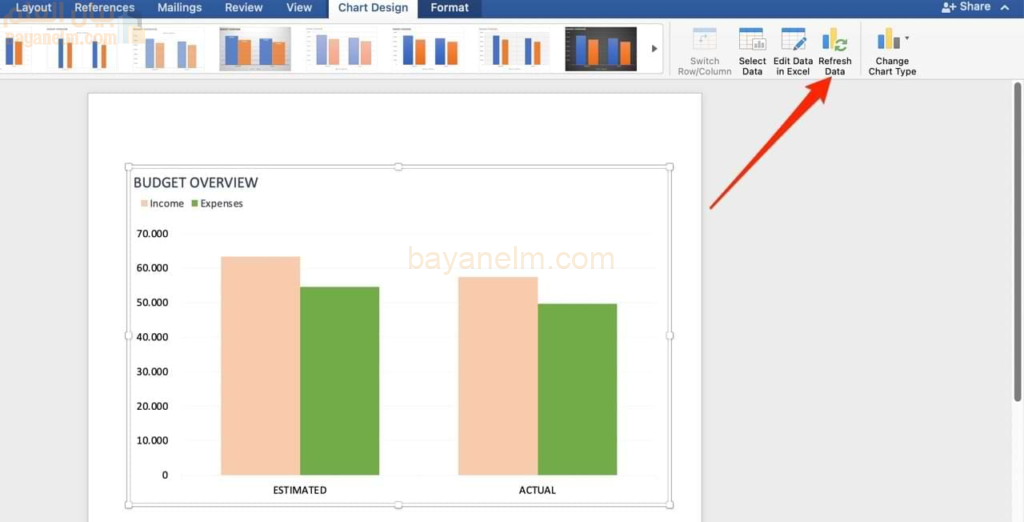Click the Change Chart Type icon
The height and width of the screenshot is (522, 1024).
[888, 40]
